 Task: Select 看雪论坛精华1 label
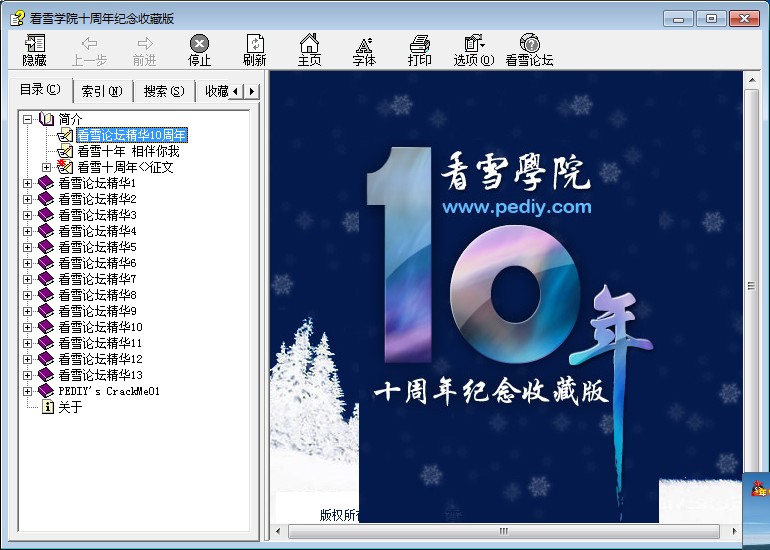(x=97, y=183)
